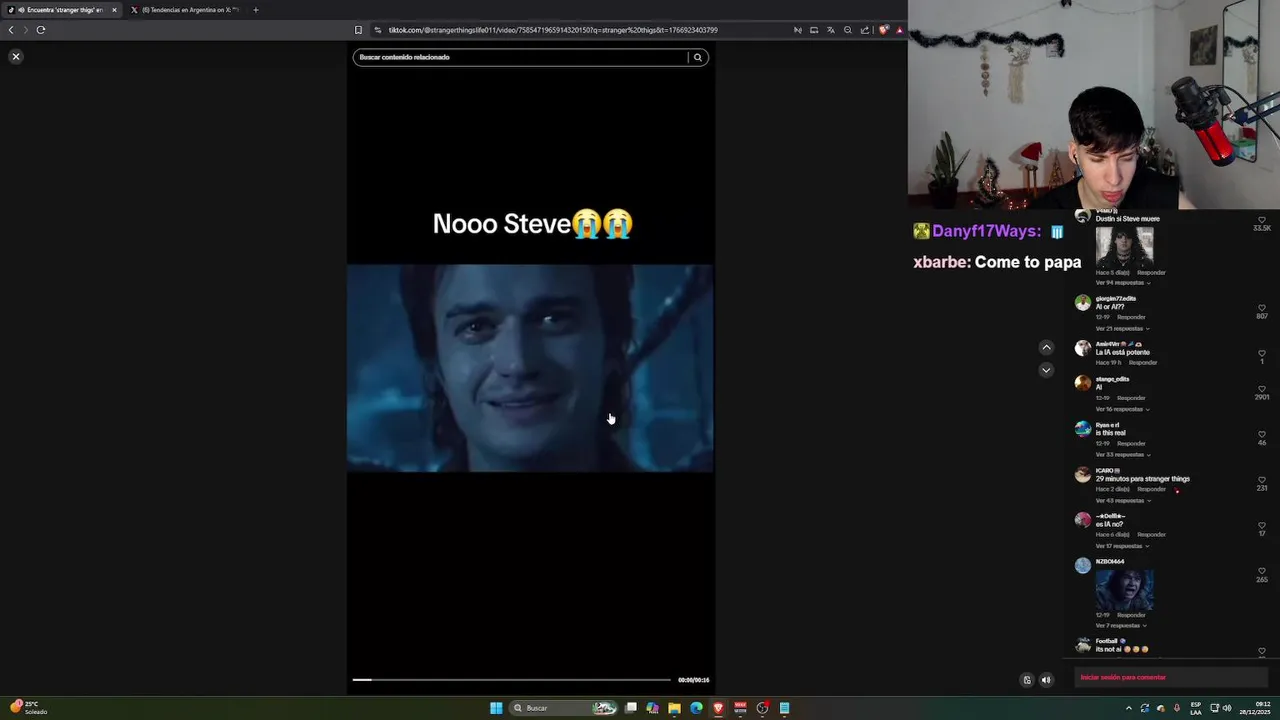
Task: Click the video progress bar
Action: (x=511, y=680)
